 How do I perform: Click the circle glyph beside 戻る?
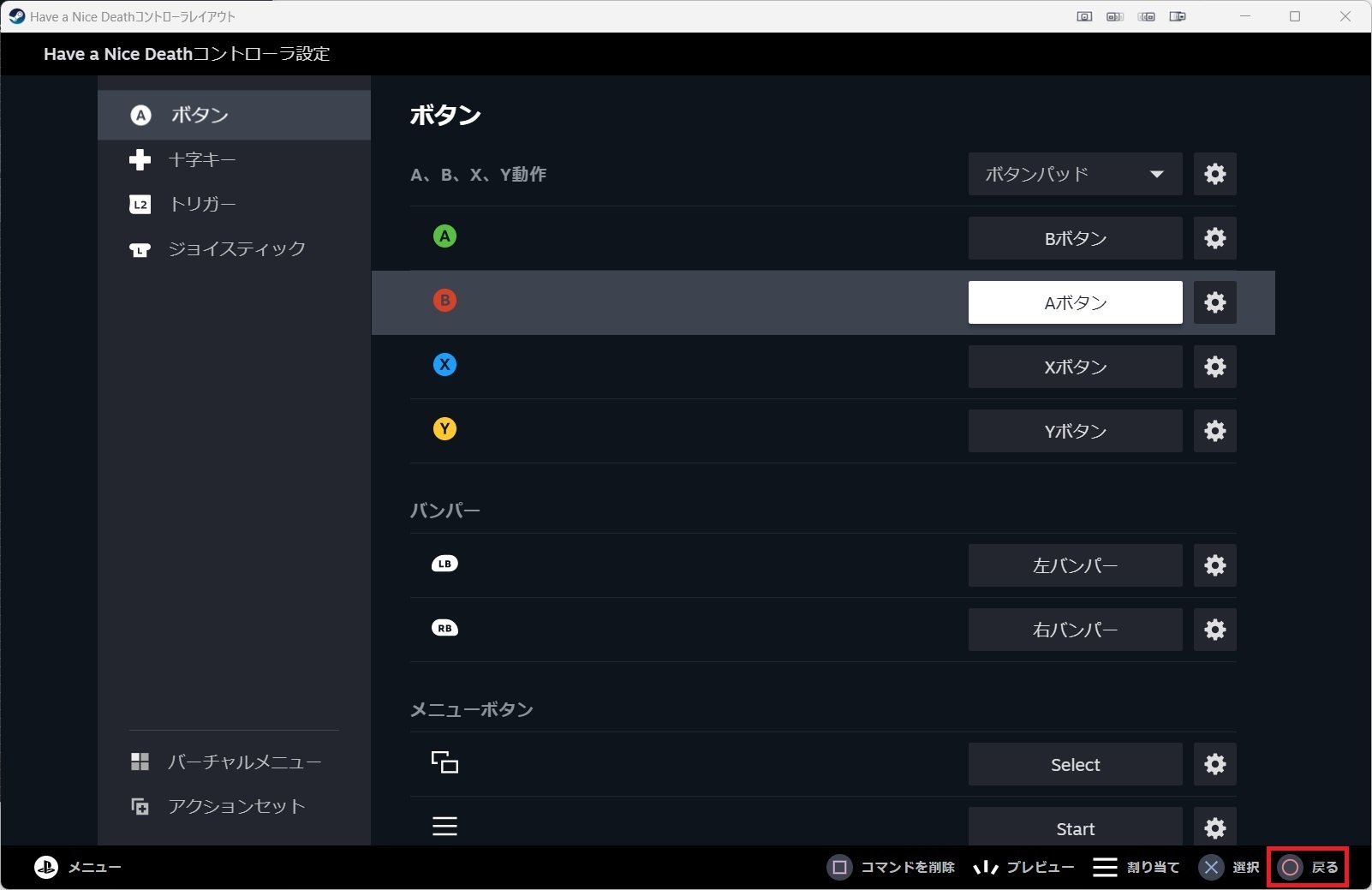pos(1291,868)
